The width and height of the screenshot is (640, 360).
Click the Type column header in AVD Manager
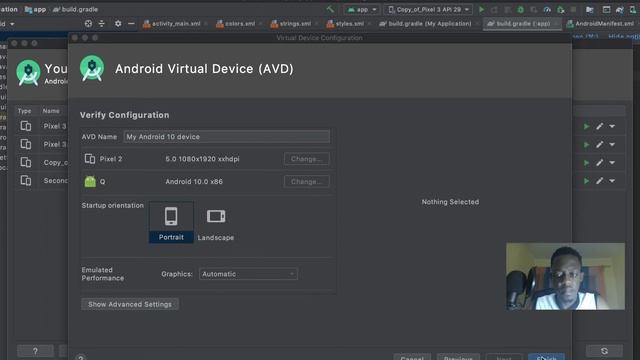click(x=24, y=111)
